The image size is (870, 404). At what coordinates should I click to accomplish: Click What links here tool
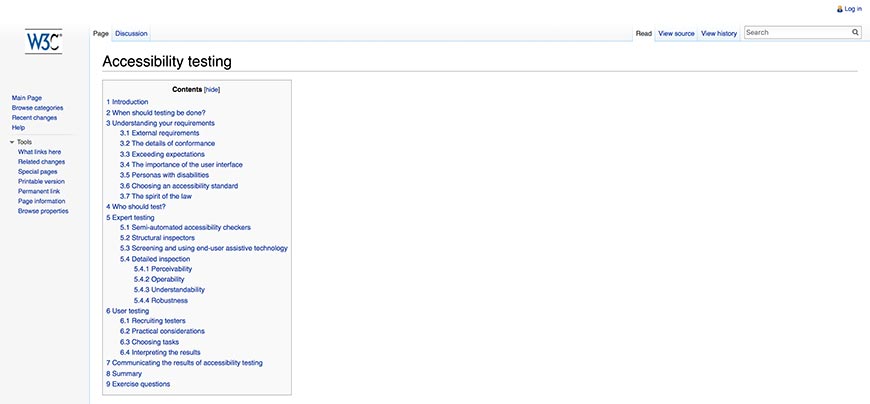39,152
